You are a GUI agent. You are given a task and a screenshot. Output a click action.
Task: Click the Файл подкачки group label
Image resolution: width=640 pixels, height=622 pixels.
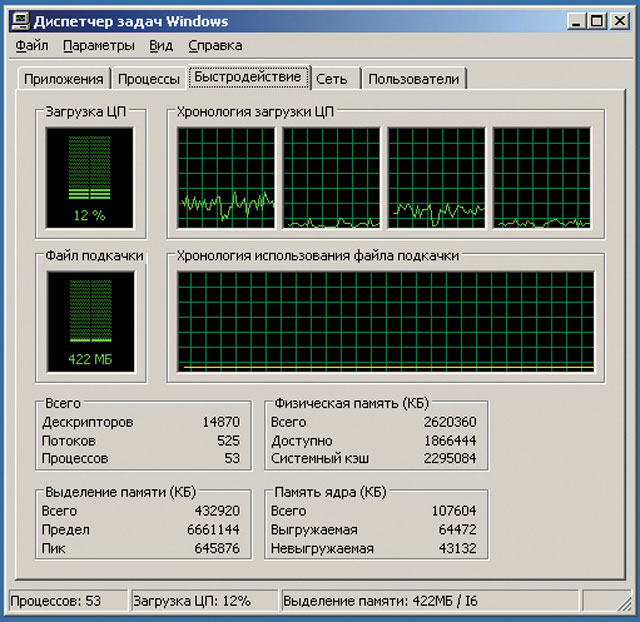94,255
